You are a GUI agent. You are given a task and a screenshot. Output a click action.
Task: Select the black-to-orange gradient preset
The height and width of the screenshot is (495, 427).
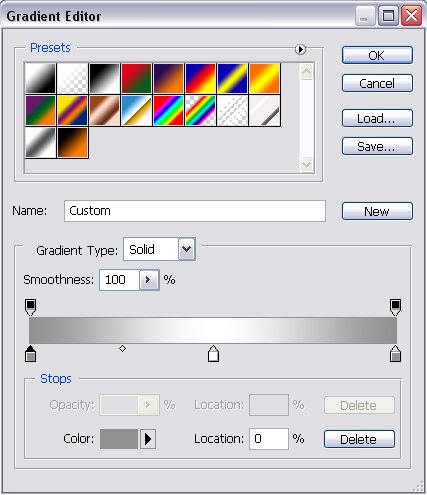[73, 143]
